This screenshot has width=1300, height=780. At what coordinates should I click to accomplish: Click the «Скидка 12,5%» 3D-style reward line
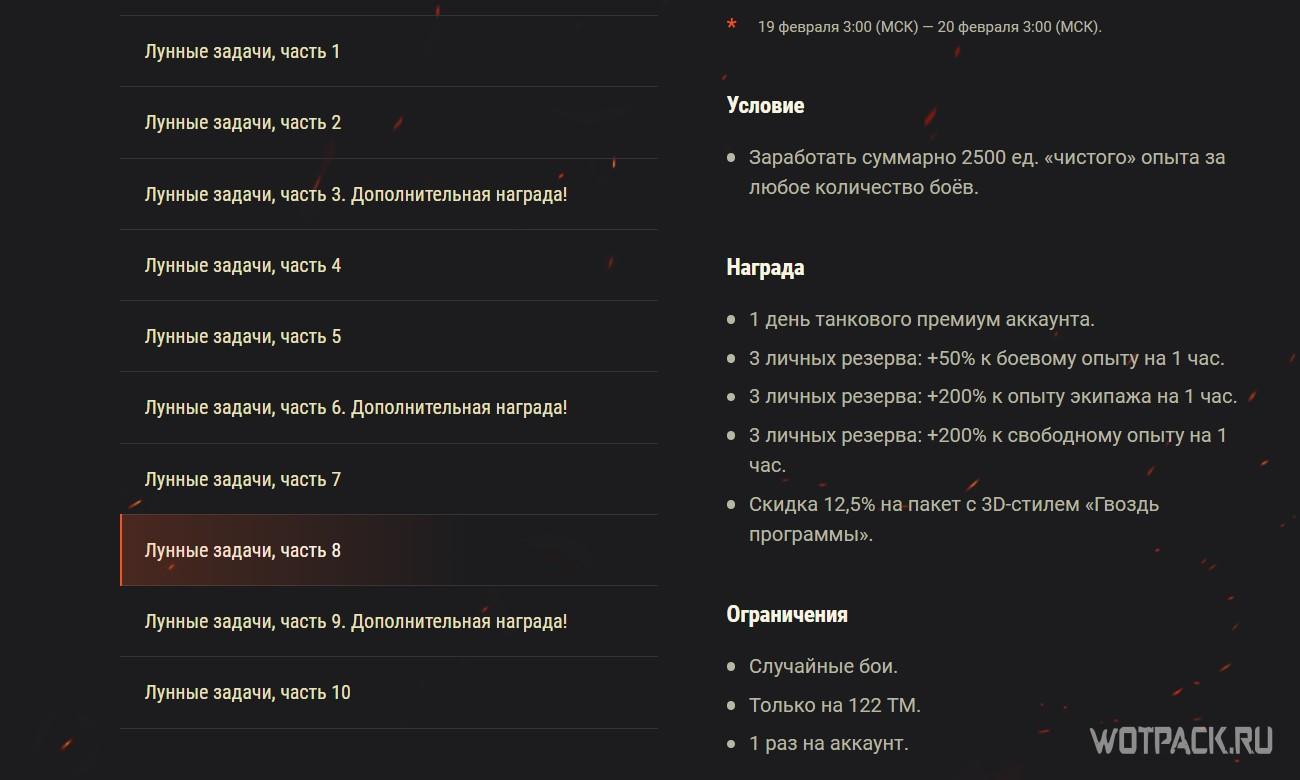click(x=953, y=504)
